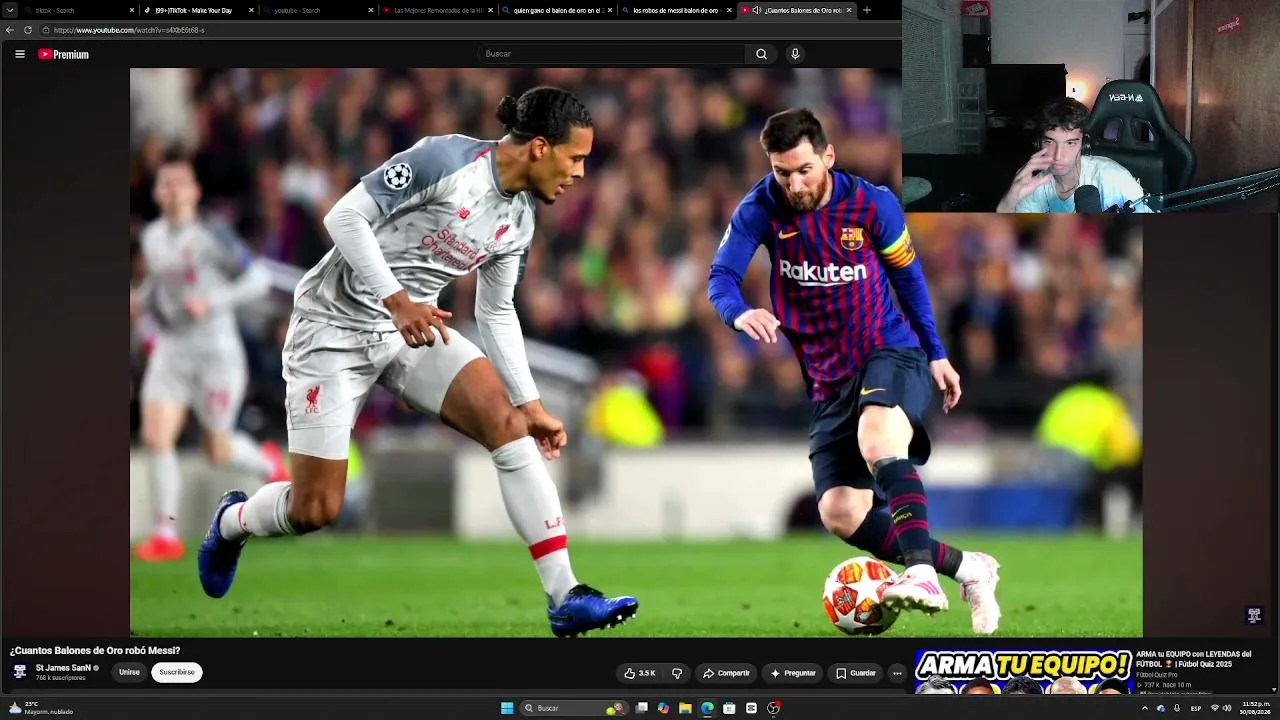Close the tiktok - Search tab
Screen dimensions: 1280x720
pos(132,10)
